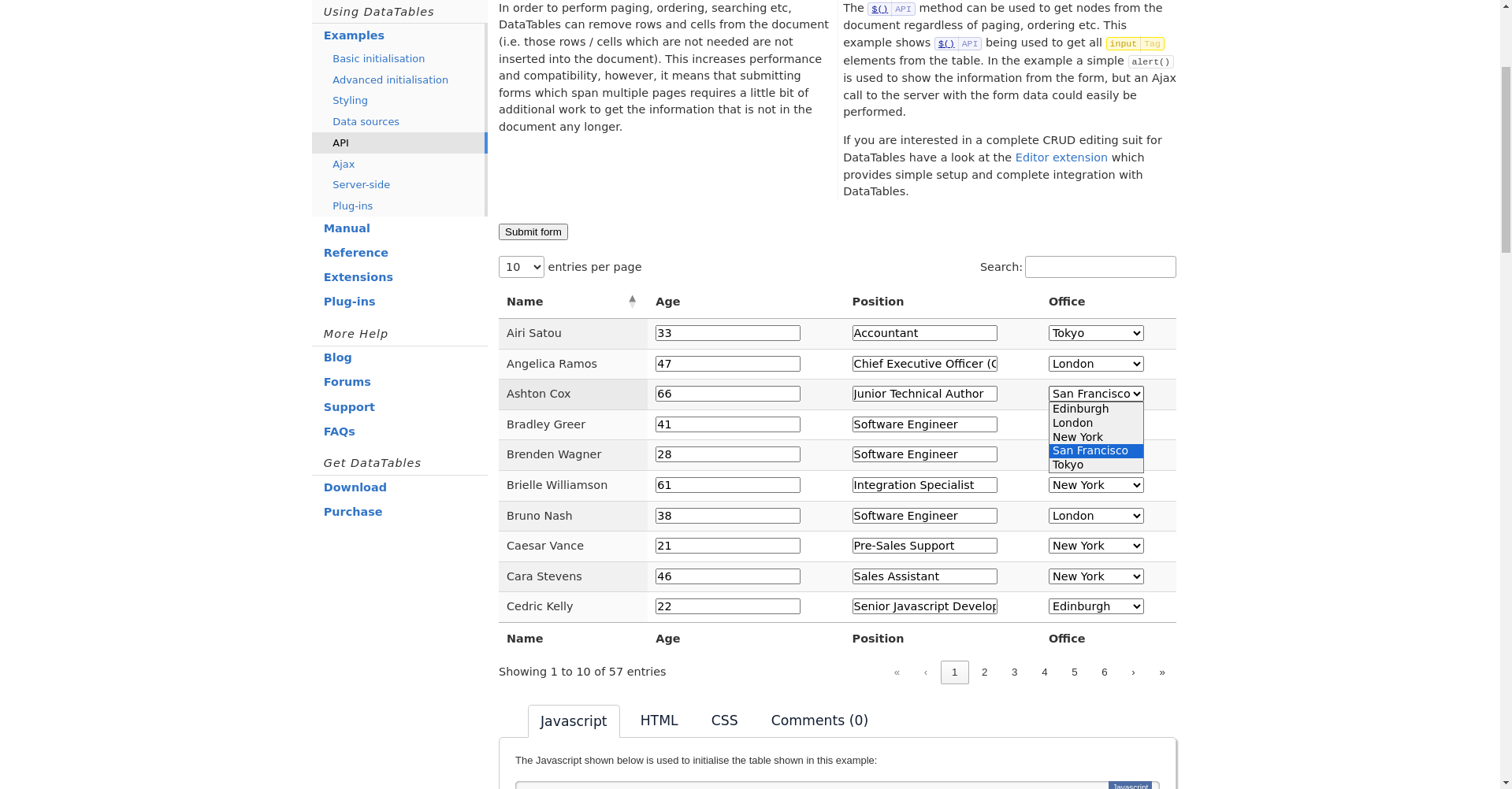
Task: Click Bruno Nash's Position text field
Action: pyautogui.click(x=924, y=516)
